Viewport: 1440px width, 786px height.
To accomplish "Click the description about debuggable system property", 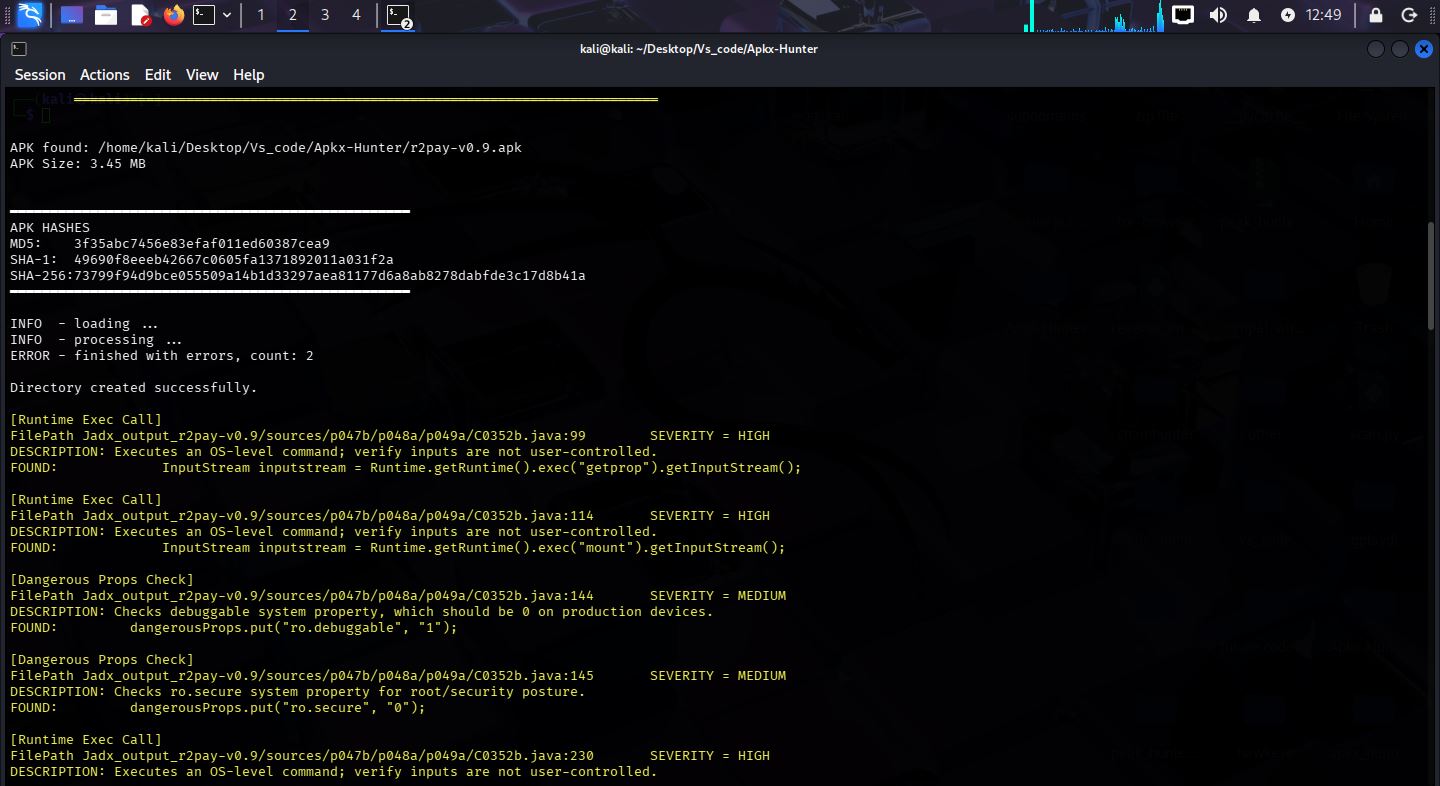I will pos(362,611).
